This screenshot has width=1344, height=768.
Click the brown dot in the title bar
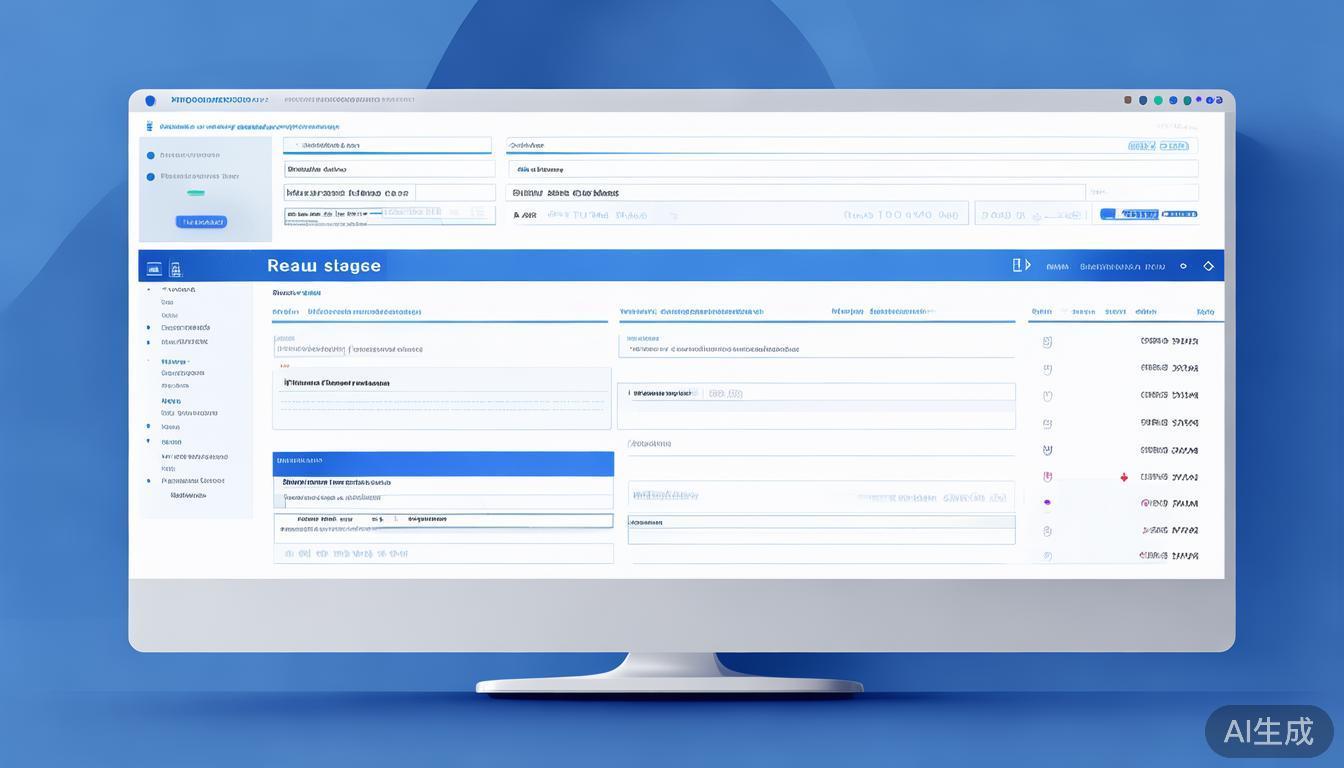(x=1128, y=100)
